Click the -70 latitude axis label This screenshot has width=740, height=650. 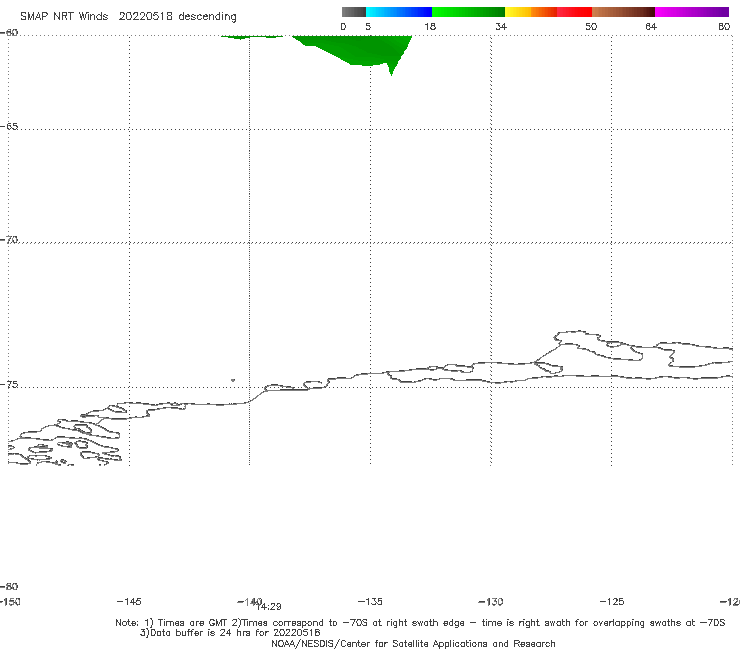(x=9, y=240)
